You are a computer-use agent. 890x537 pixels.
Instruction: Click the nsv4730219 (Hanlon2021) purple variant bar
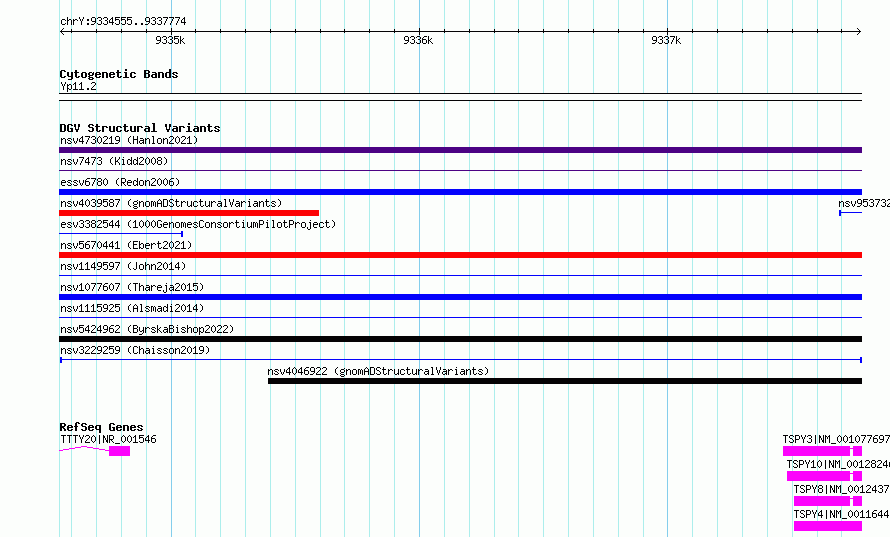[x=460, y=150]
